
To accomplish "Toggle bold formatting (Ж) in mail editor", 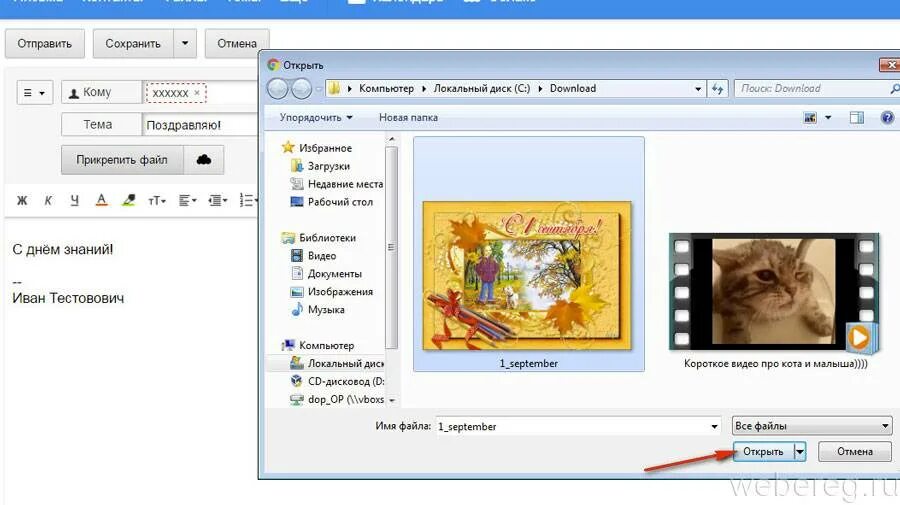I will pyautogui.click(x=22, y=200).
